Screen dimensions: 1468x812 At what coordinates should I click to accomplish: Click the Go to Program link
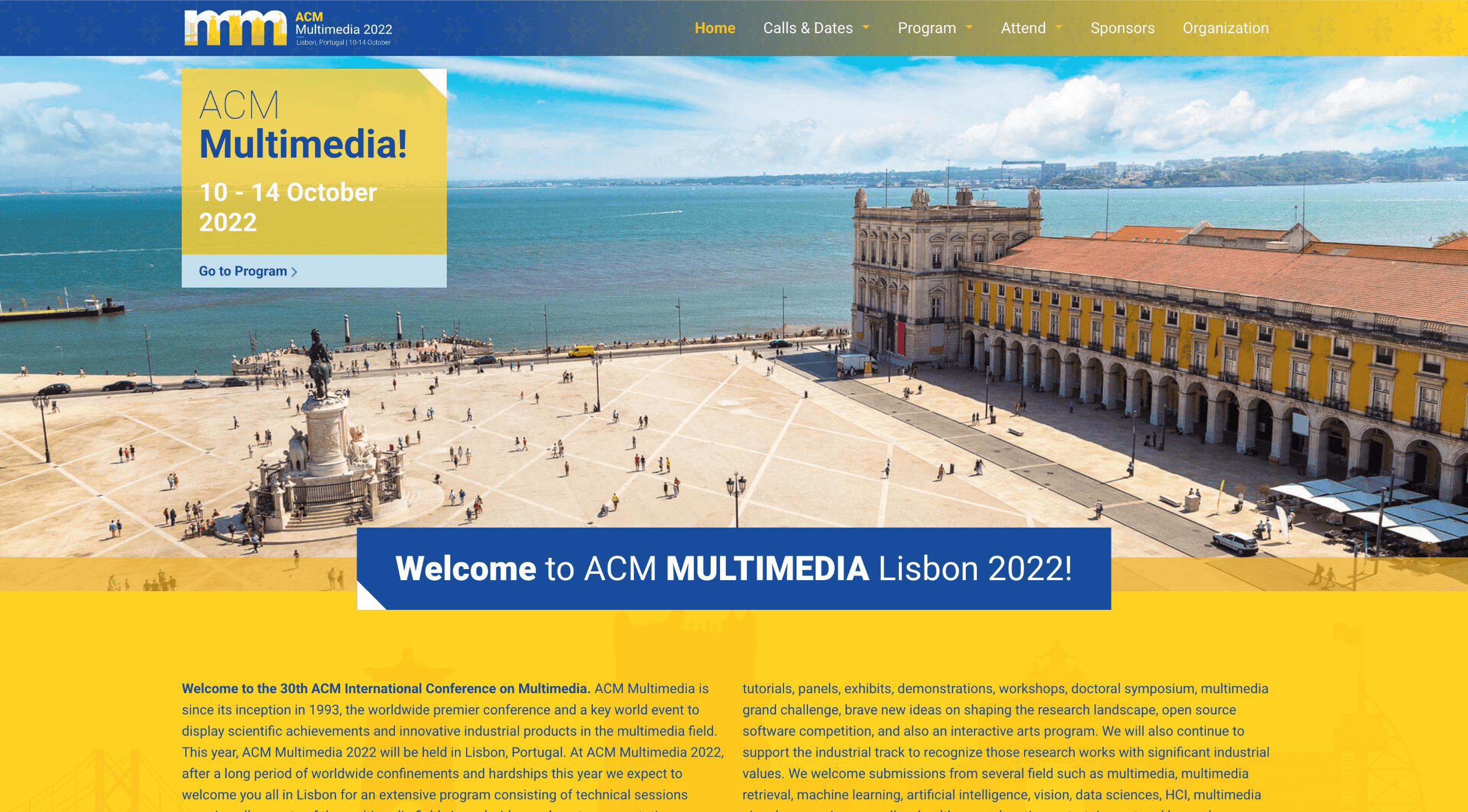point(248,271)
